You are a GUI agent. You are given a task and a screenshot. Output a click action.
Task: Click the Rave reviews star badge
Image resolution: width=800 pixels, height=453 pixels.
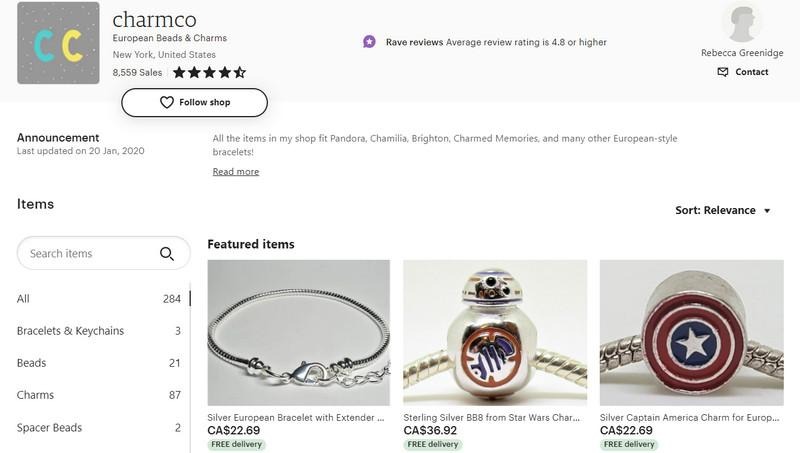[x=369, y=42]
